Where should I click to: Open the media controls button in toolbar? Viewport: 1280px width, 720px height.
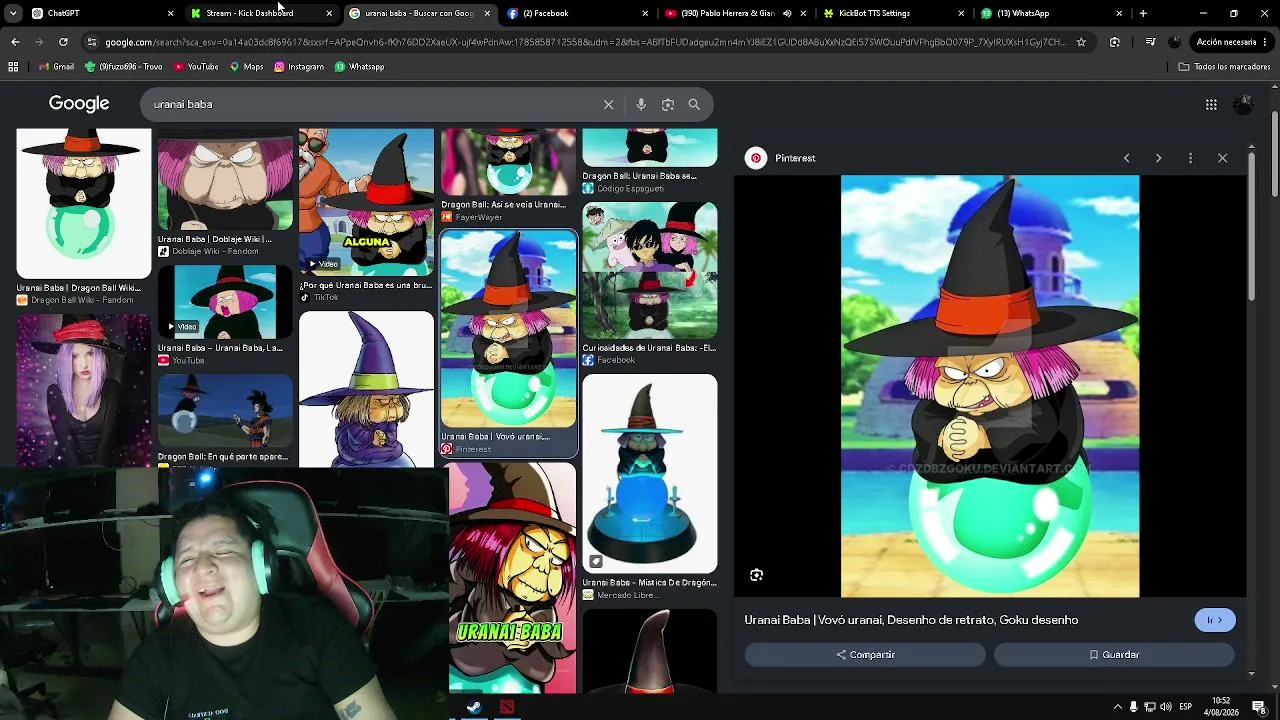(x=1150, y=42)
